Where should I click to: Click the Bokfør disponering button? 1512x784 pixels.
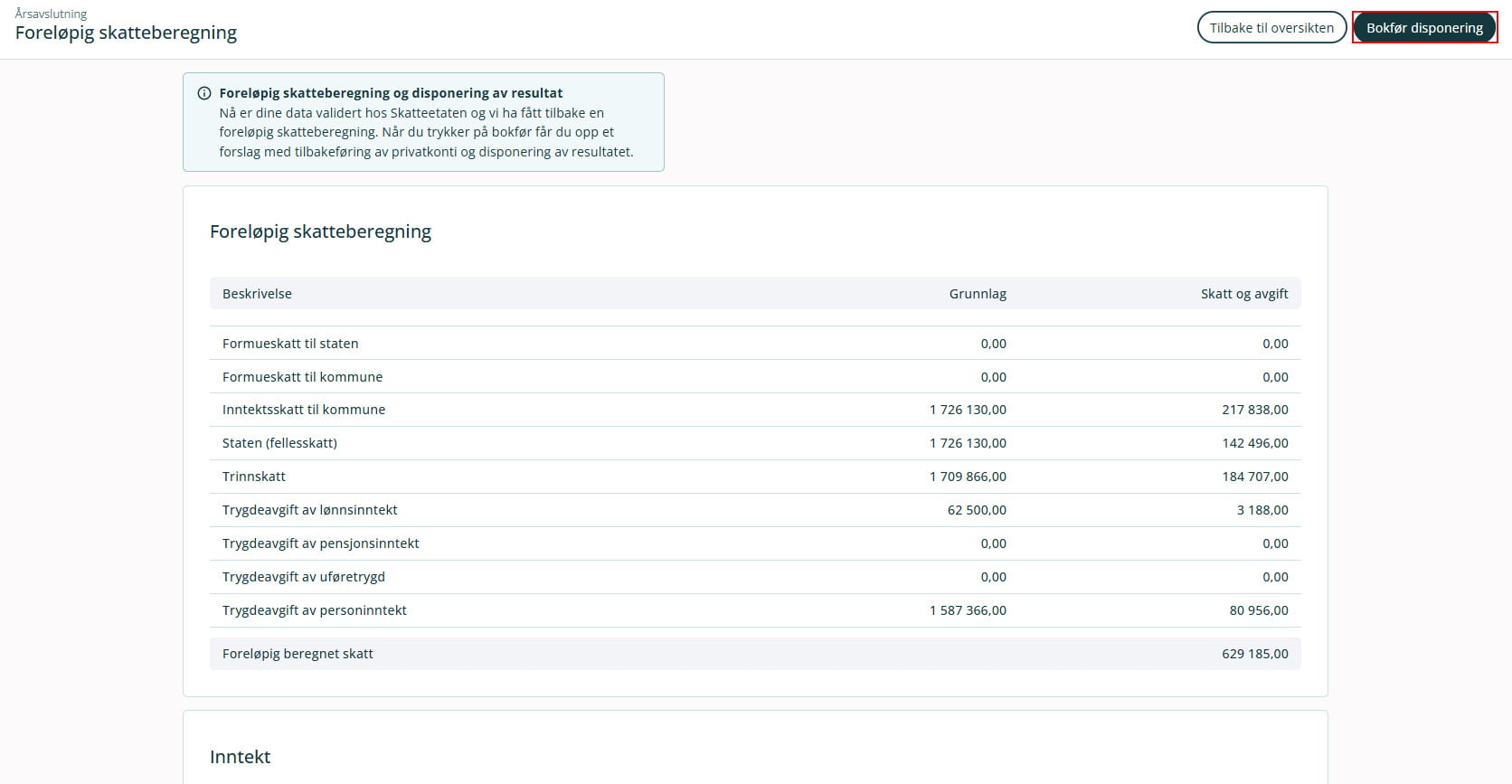[x=1424, y=28]
